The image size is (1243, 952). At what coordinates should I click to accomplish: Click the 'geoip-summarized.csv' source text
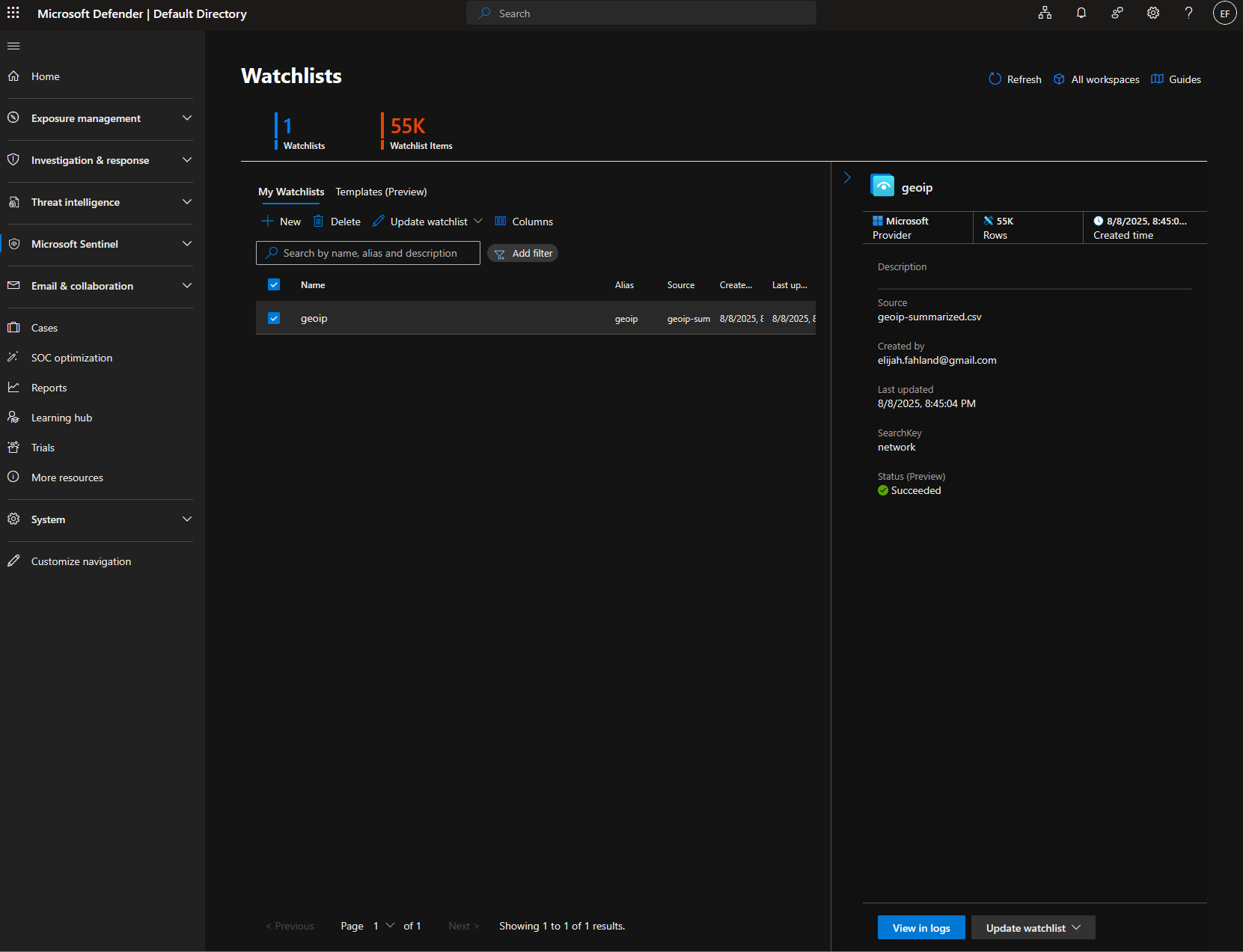click(929, 317)
